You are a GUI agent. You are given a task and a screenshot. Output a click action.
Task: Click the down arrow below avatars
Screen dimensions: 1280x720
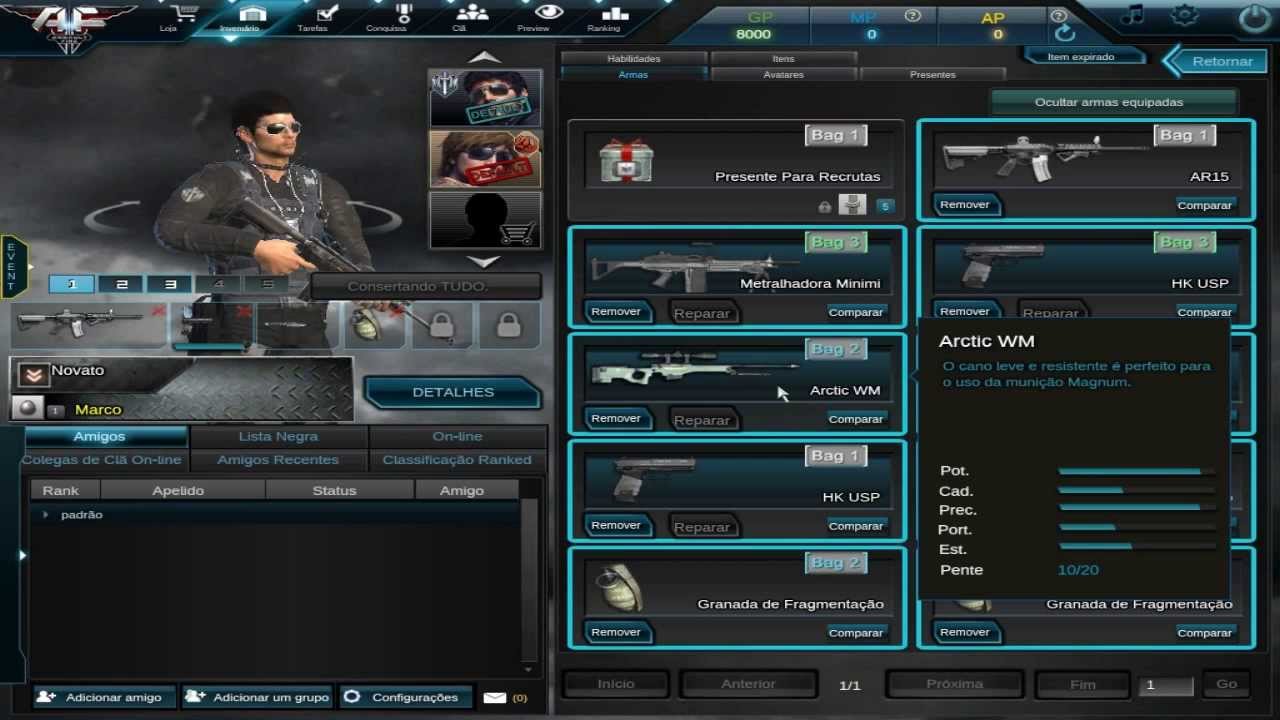coord(485,261)
